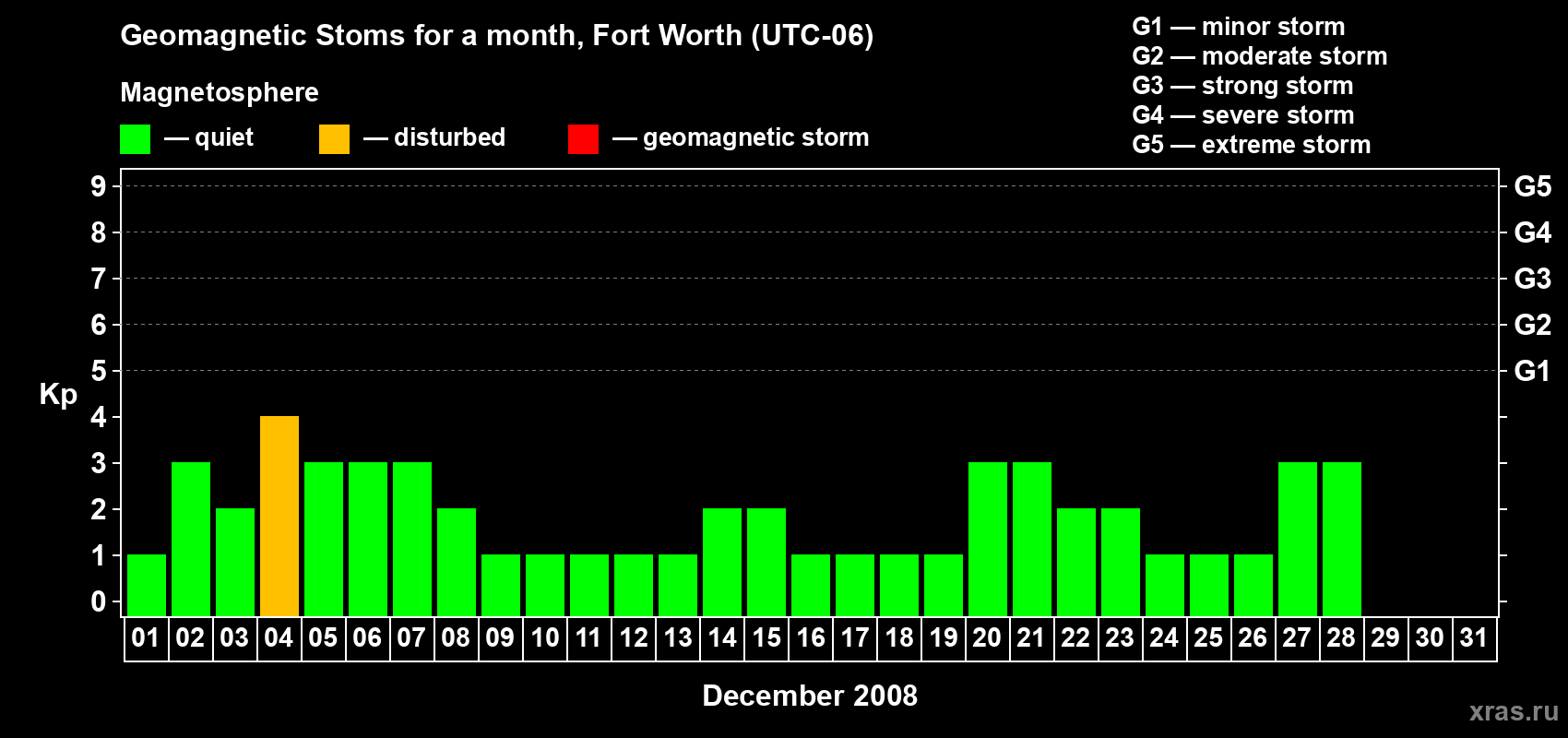Click the day label 09
This screenshot has height=738, width=1568.
point(500,638)
